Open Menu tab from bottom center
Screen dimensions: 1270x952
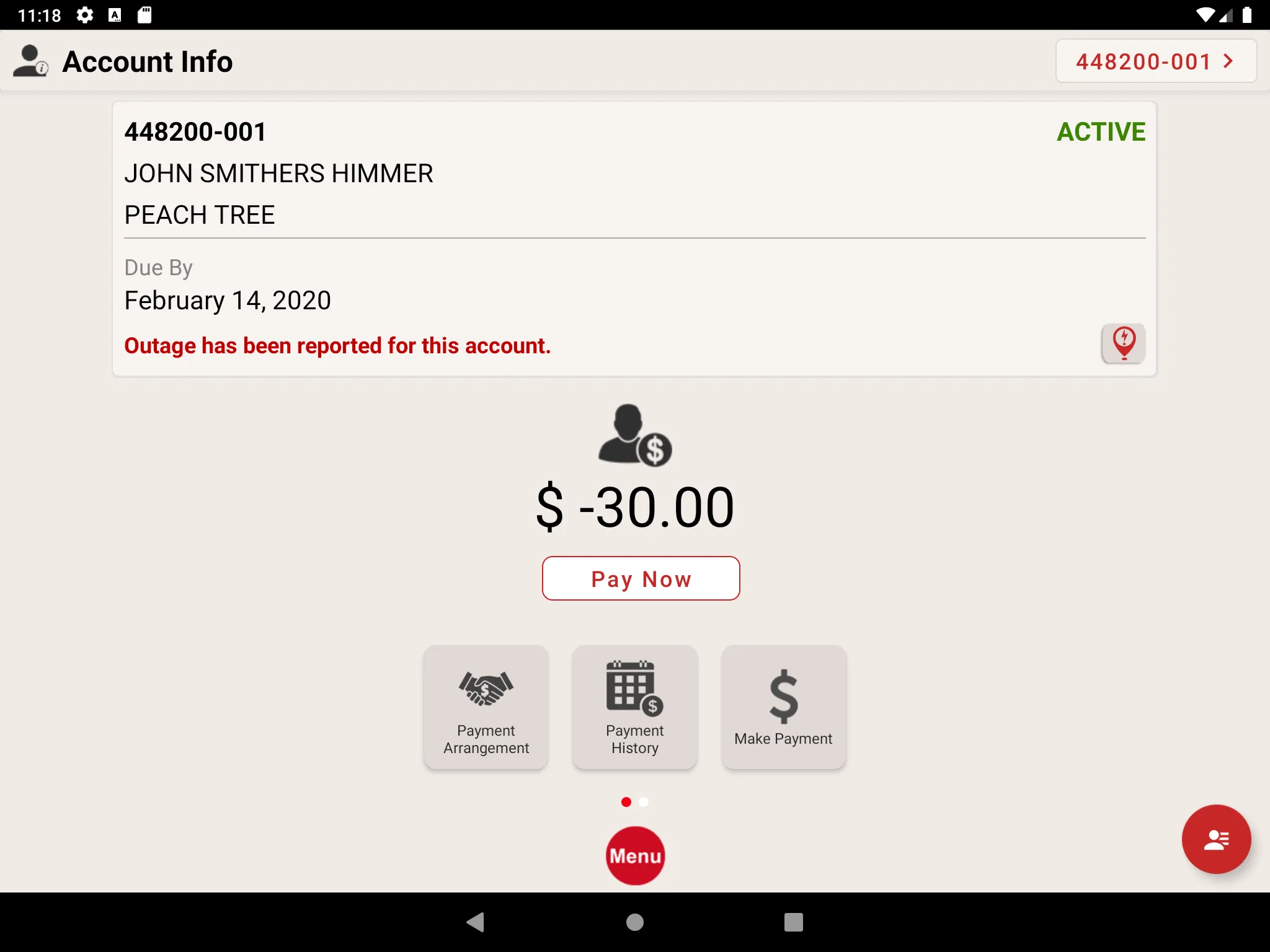tap(635, 855)
